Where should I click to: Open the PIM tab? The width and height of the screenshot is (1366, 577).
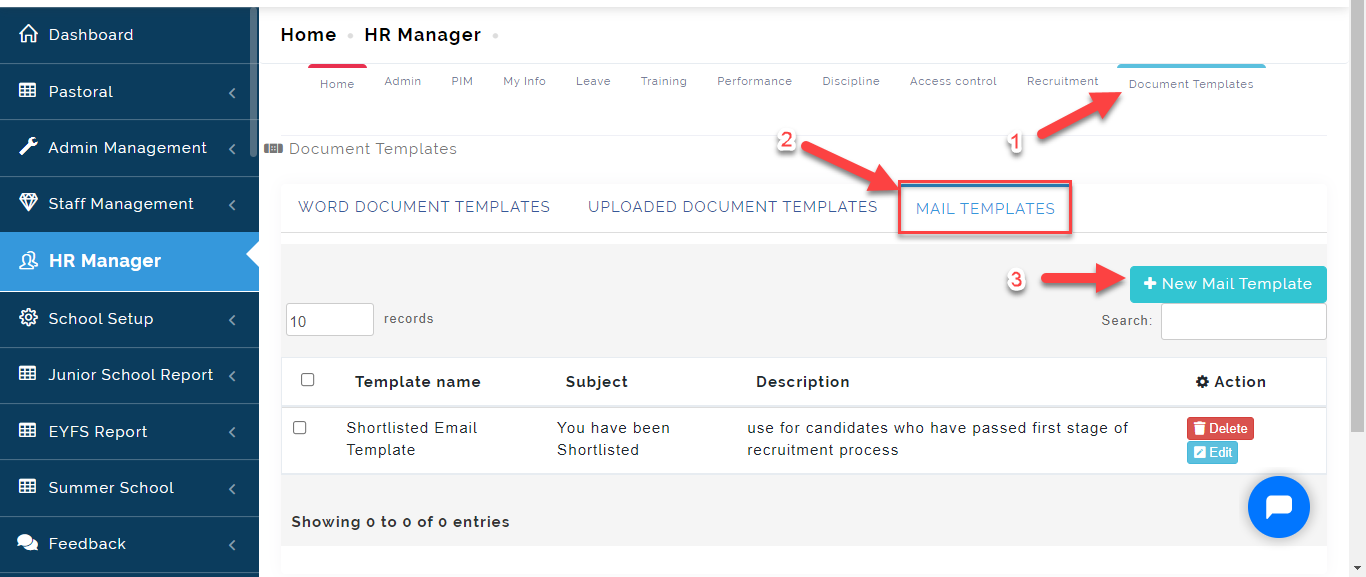click(x=462, y=81)
